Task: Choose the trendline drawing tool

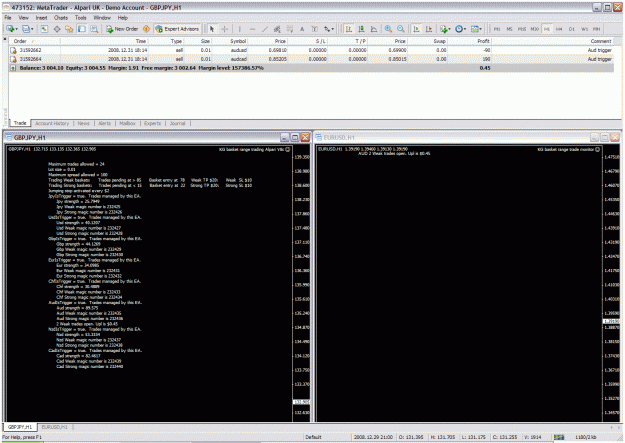Action: pos(265,29)
